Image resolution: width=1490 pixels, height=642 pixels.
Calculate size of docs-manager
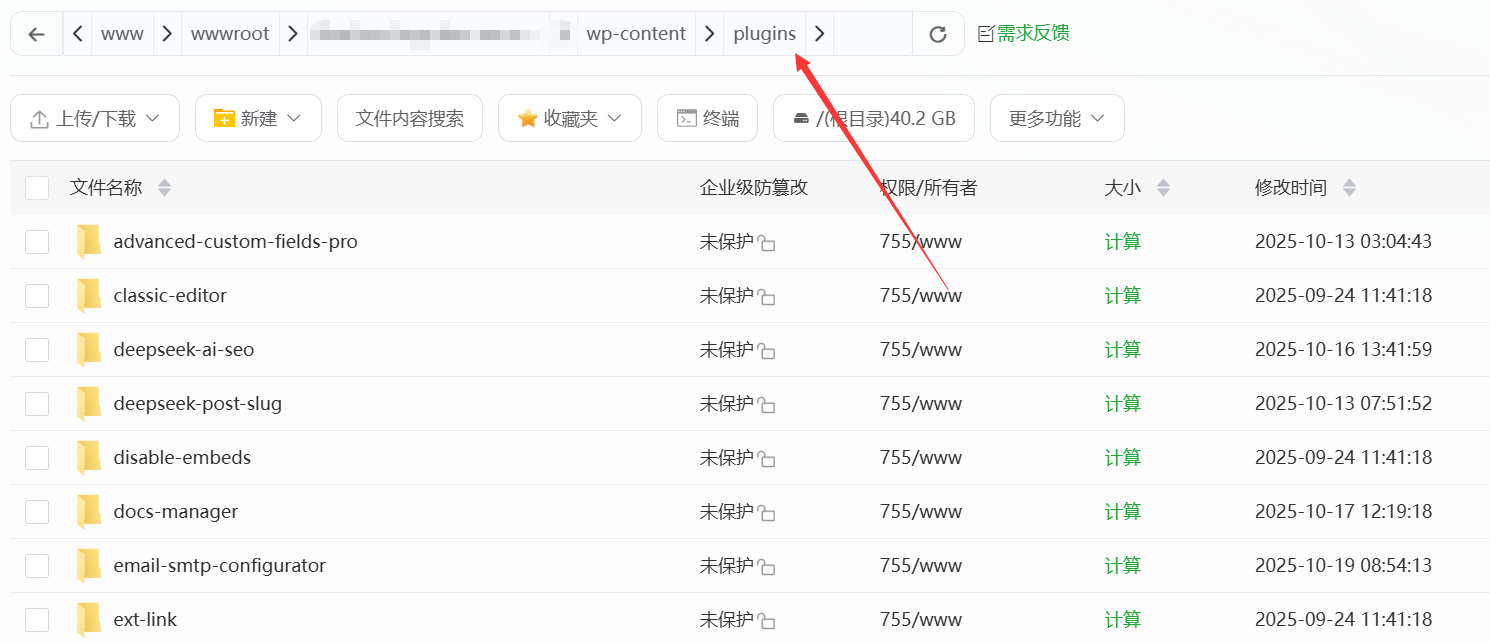pyautogui.click(x=1122, y=511)
